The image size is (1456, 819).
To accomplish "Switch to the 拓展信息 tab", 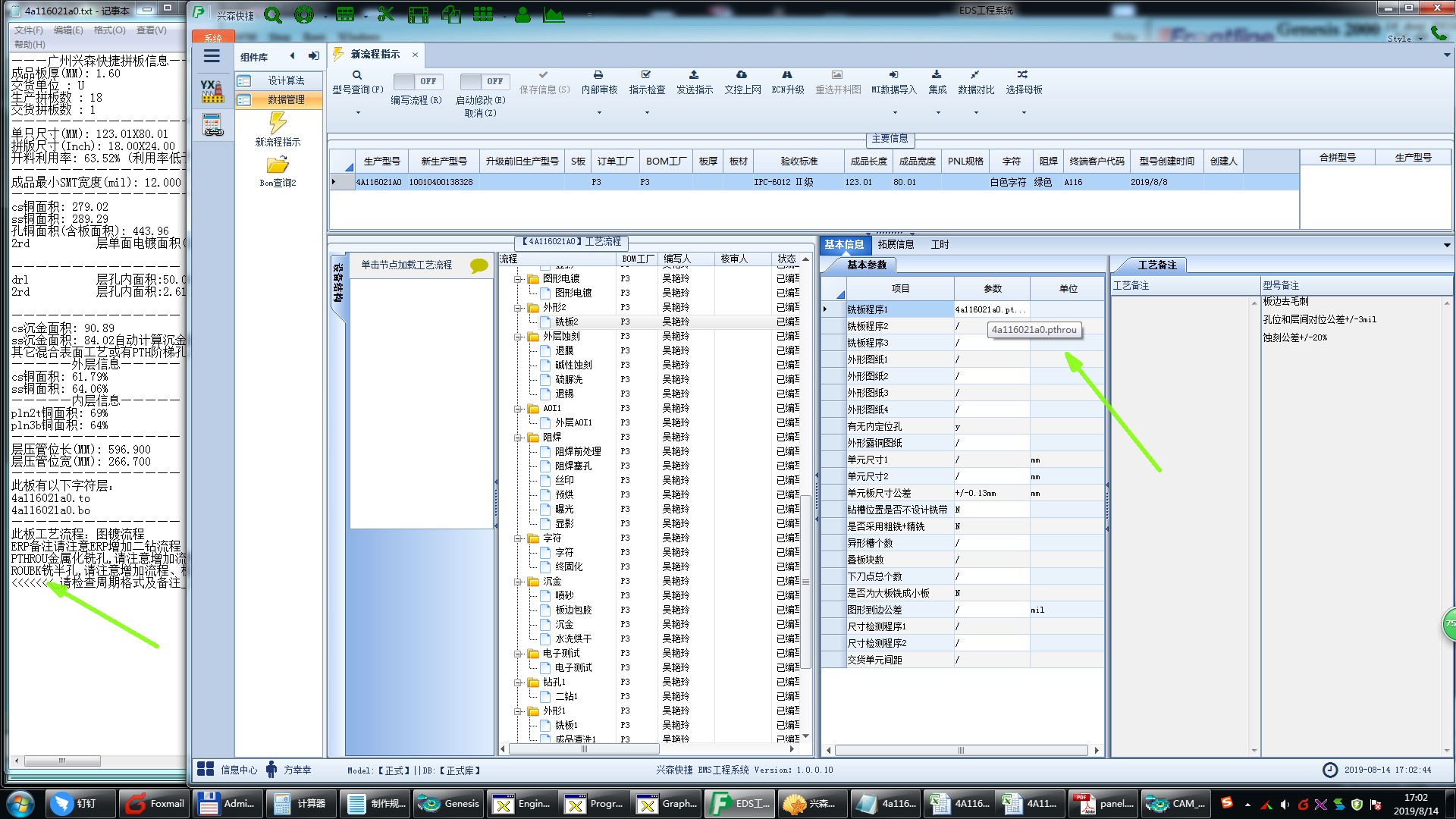I will coord(896,244).
